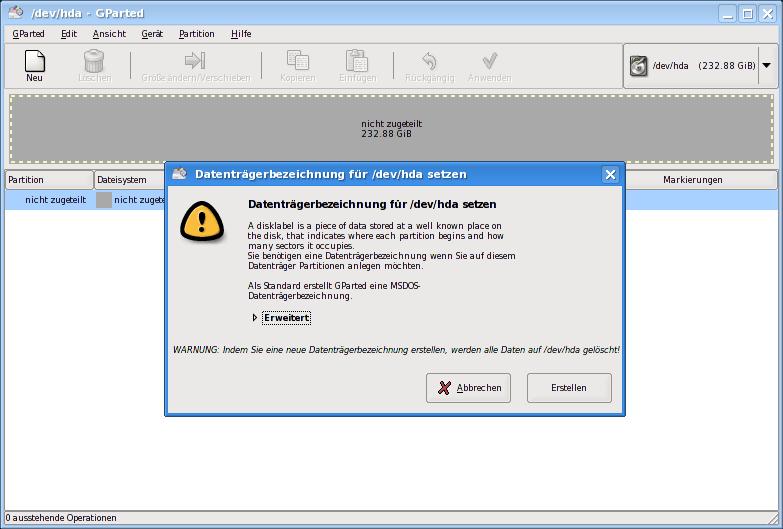Click the Anwenden checkmark icon
Screen dimensions: 783x529
pyautogui.click(x=489, y=60)
